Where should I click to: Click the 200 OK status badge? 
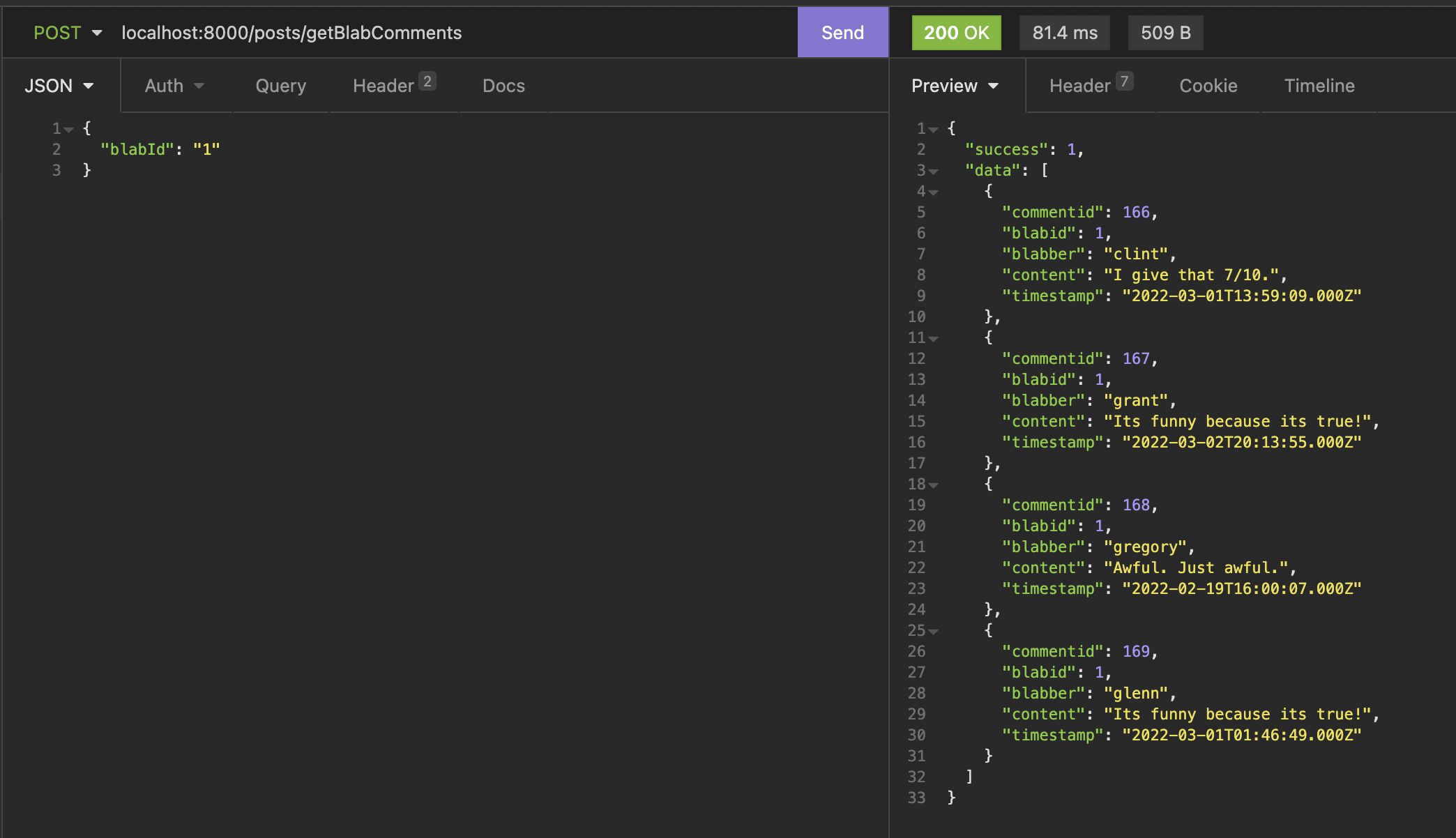(x=956, y=33)
